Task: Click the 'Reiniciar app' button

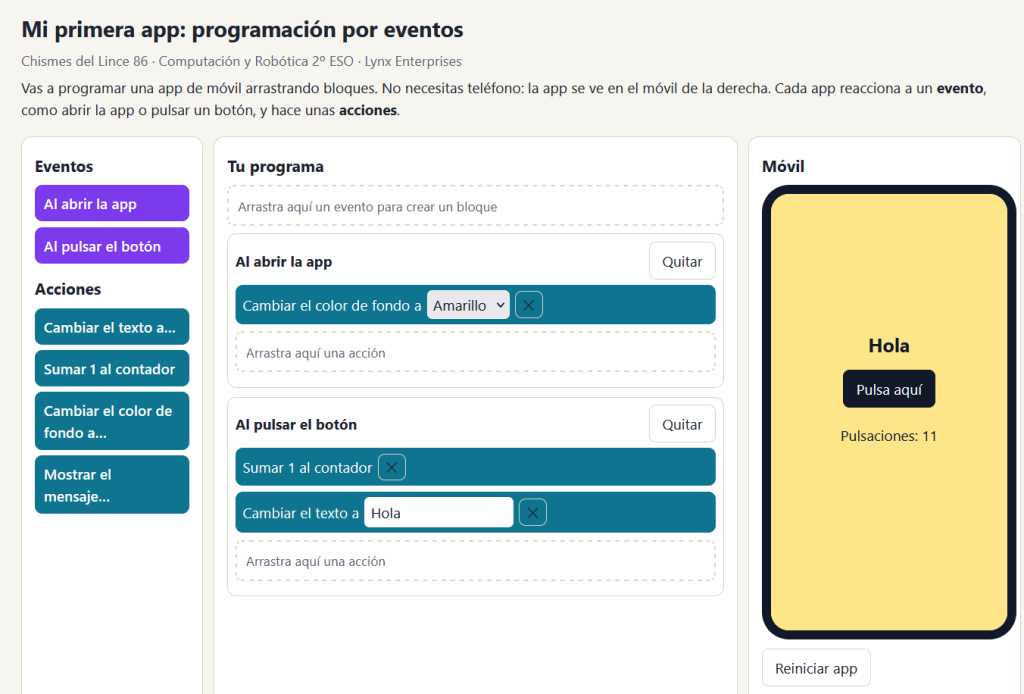Action: click(816, 668)
